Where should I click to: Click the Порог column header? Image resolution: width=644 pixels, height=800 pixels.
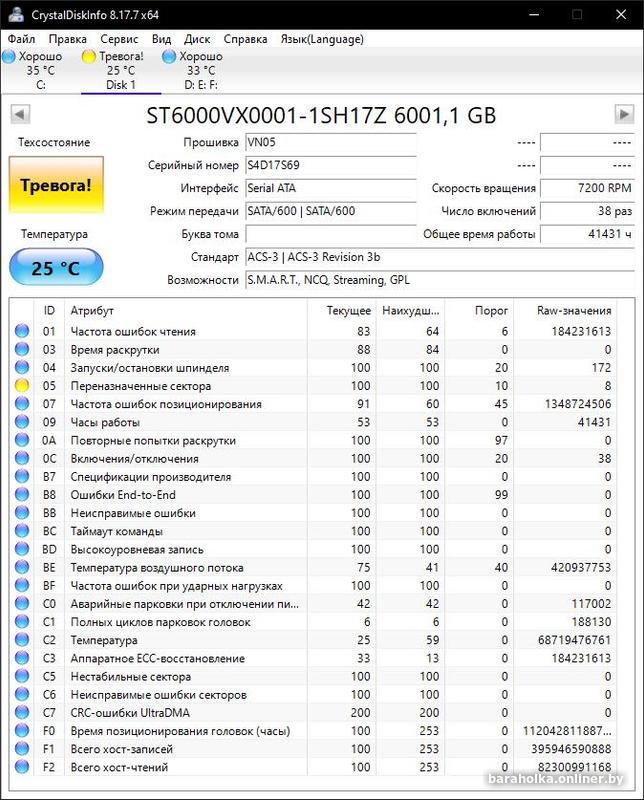(479, 311)
